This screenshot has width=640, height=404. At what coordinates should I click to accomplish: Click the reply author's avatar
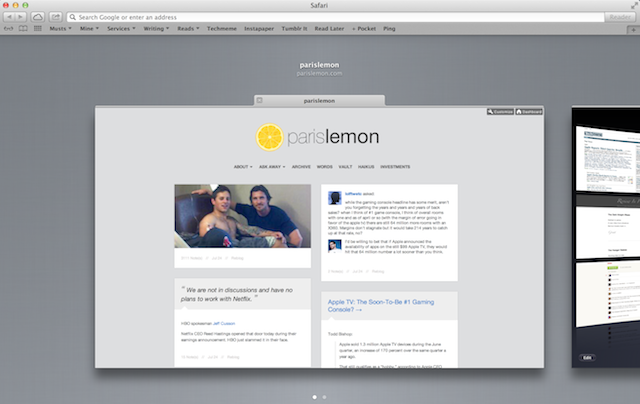pyautogui.click(x=335, y=246)
